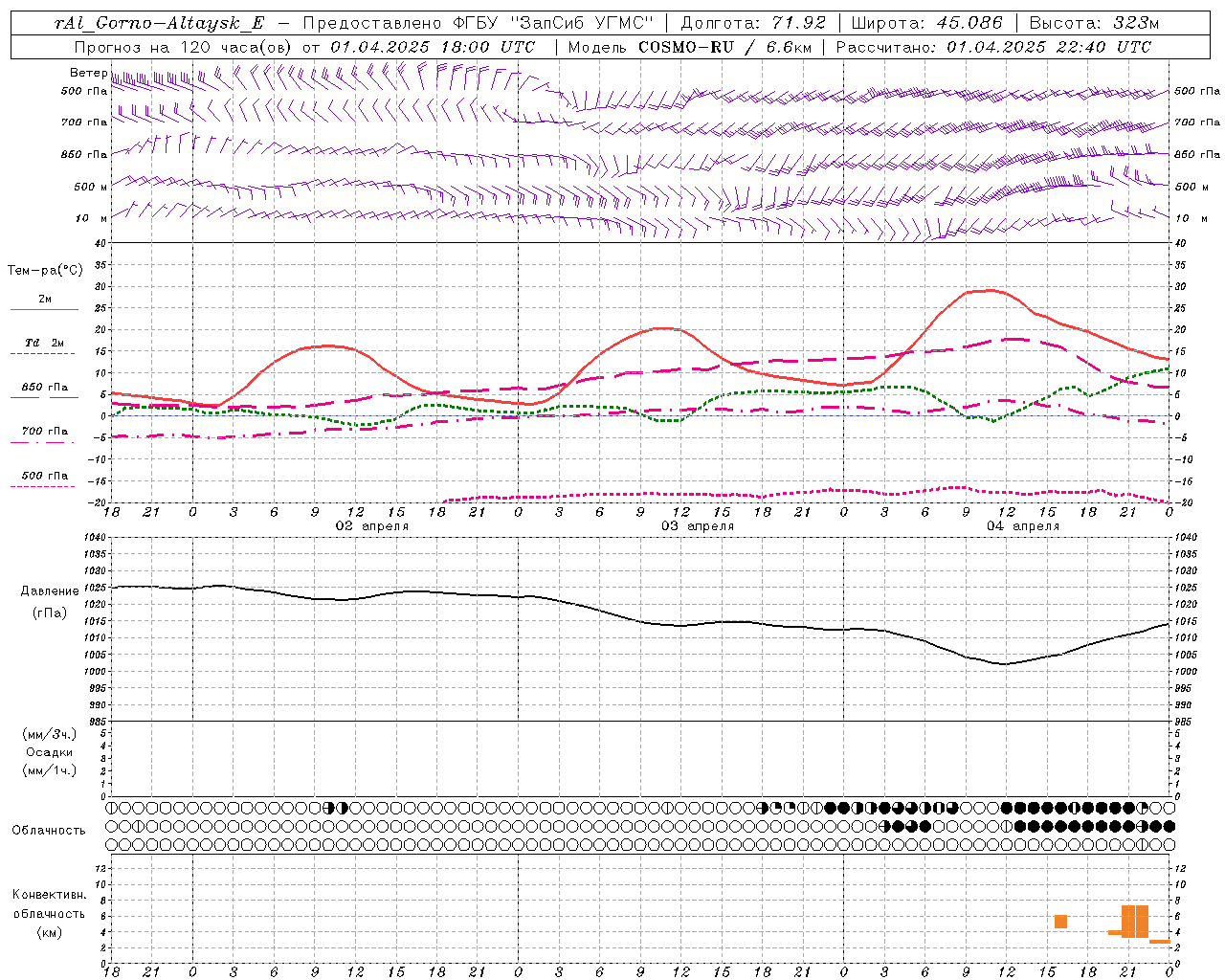Image resolution: width=1225 pixels, height=980 pixels.
Task: Click the Ветер panel label
Action: (88, 73)
